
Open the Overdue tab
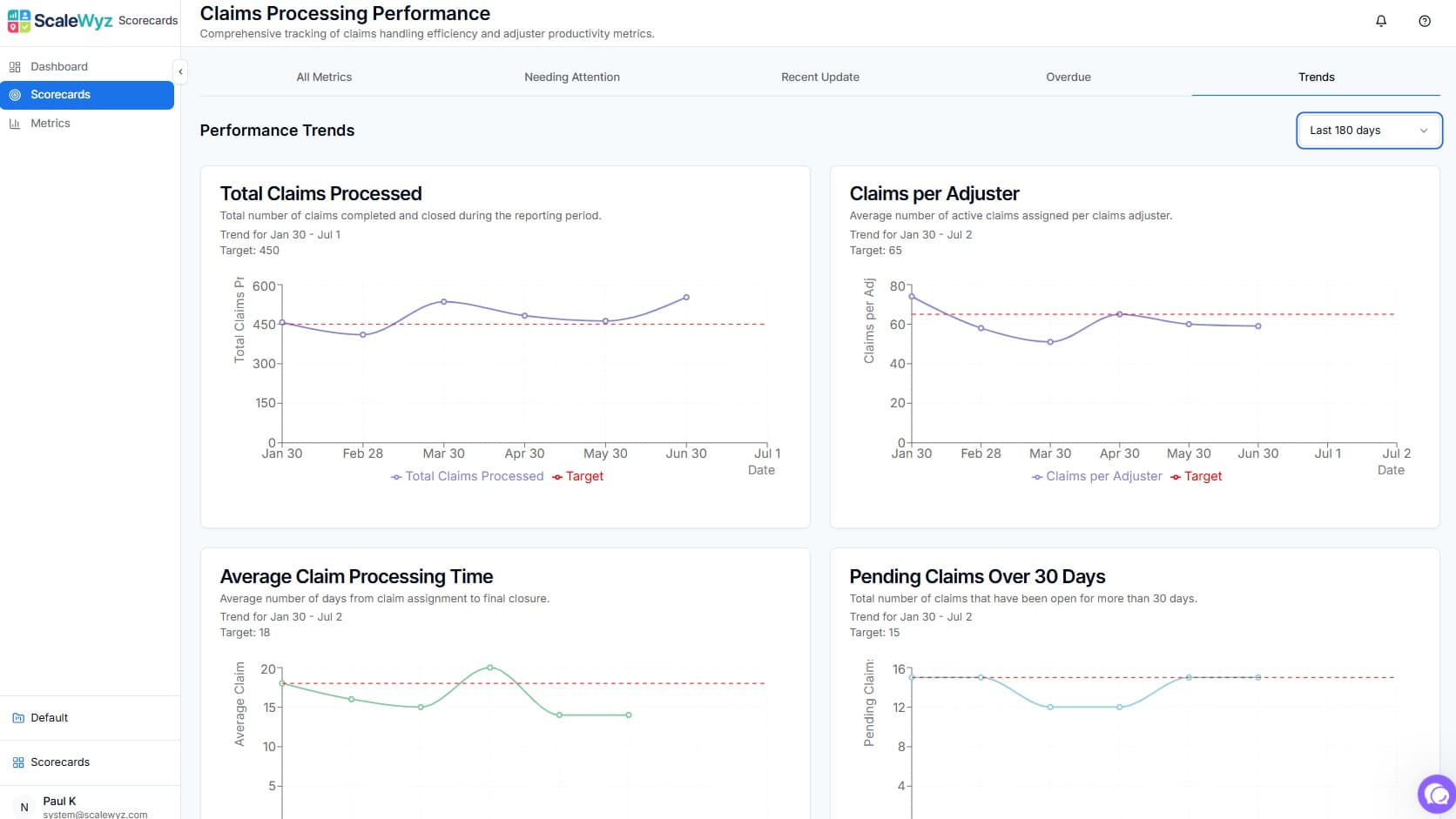click(1068, 77)
